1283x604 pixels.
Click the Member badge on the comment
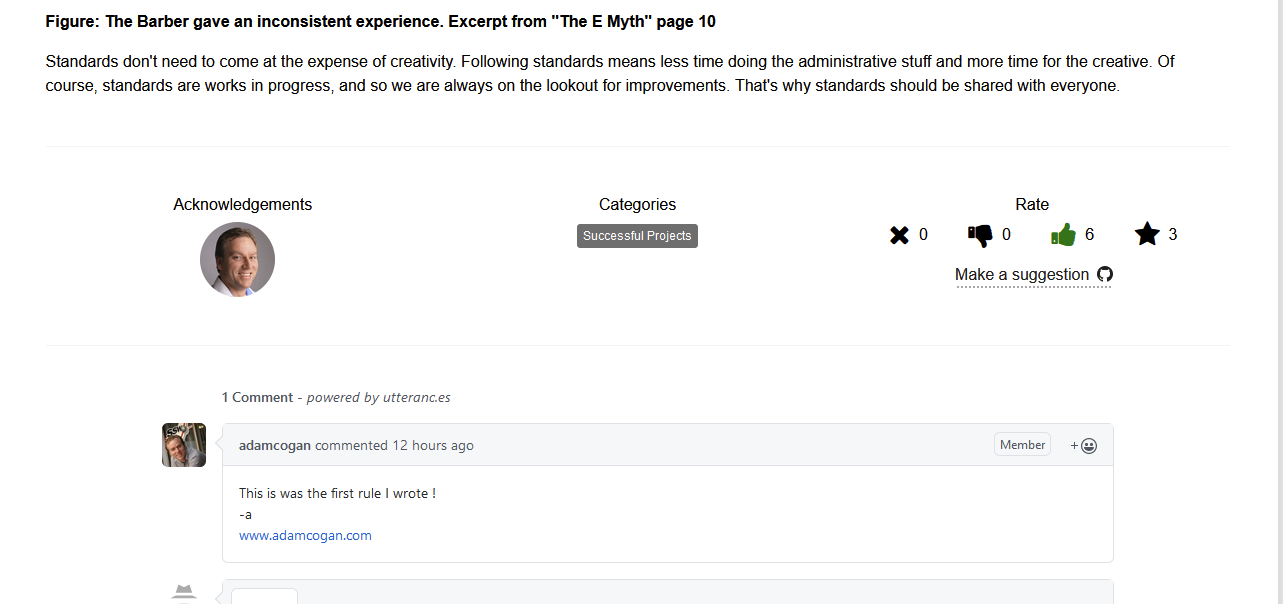click(x=1022, y=445)
